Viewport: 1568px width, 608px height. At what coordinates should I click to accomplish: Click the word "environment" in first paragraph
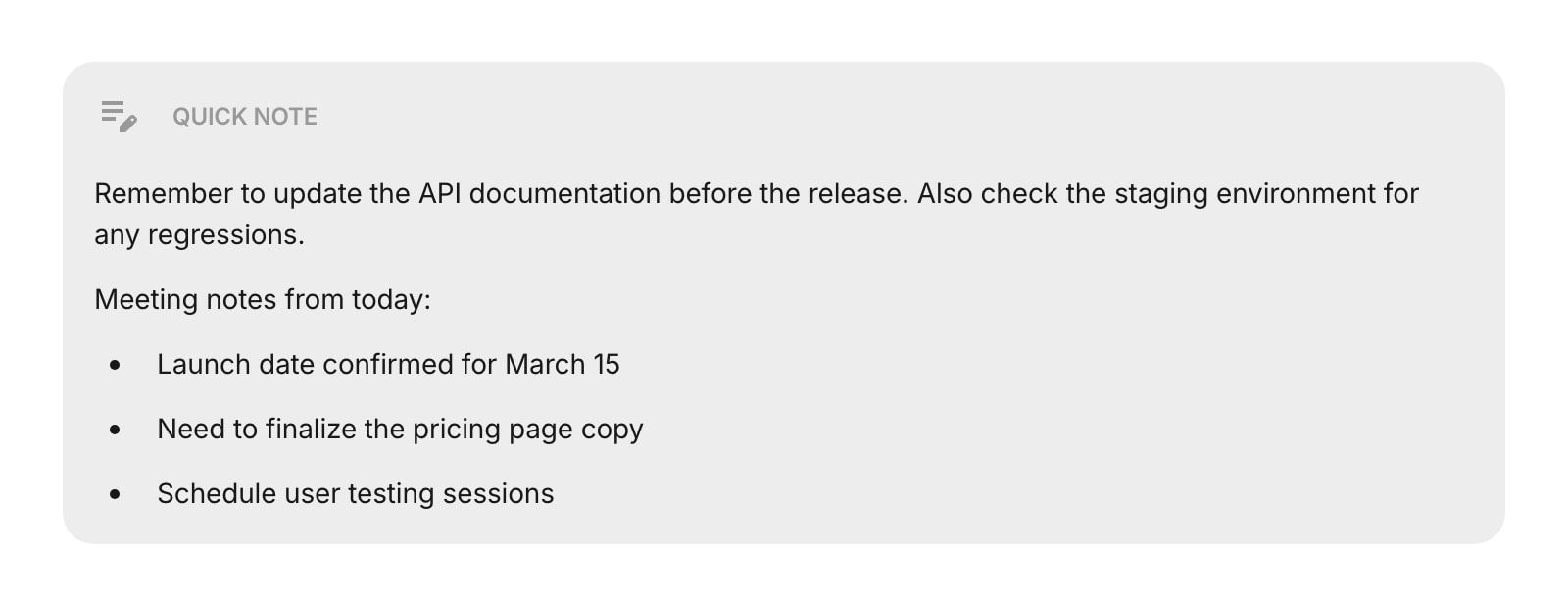click(1296, 194)
